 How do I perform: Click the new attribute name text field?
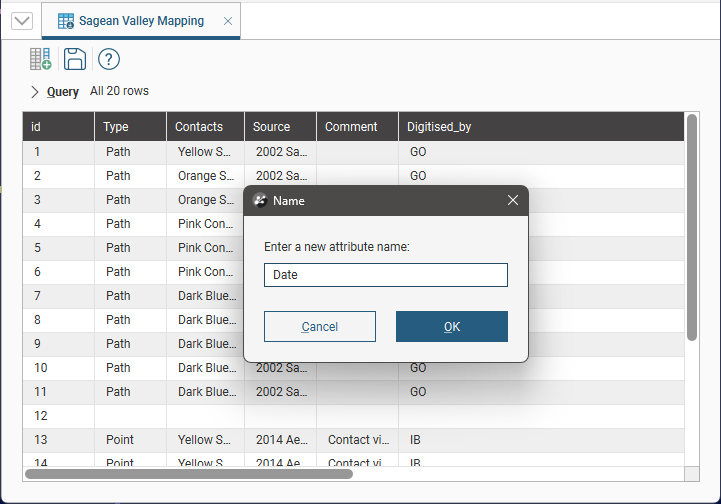(386, 275)
